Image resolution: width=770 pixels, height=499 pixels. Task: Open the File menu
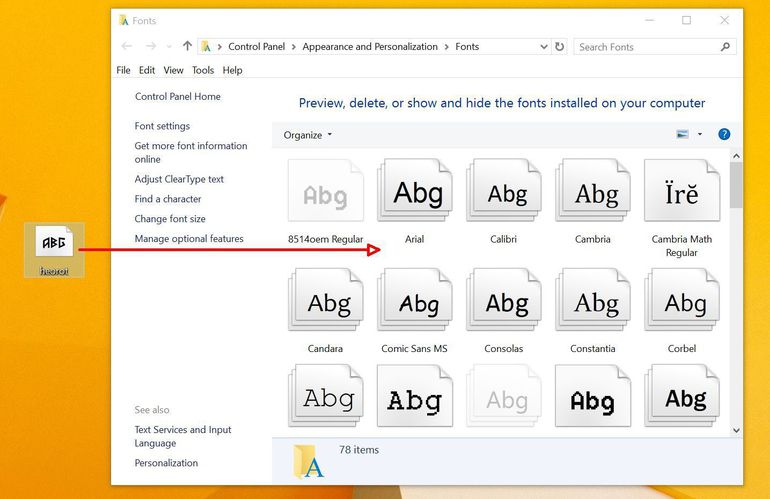[x=123, y=70]
